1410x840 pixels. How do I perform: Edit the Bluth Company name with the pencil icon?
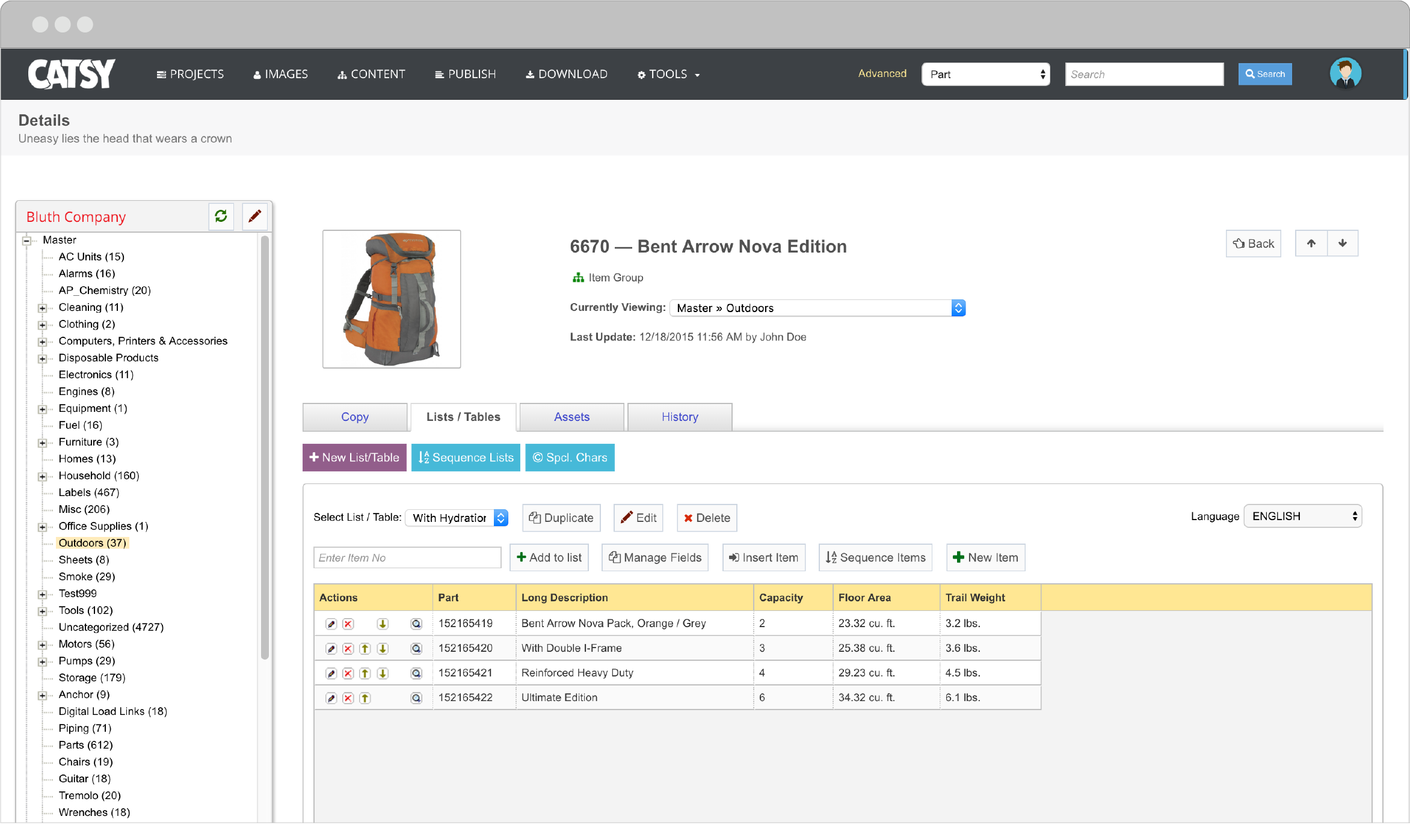coord(254,216)
